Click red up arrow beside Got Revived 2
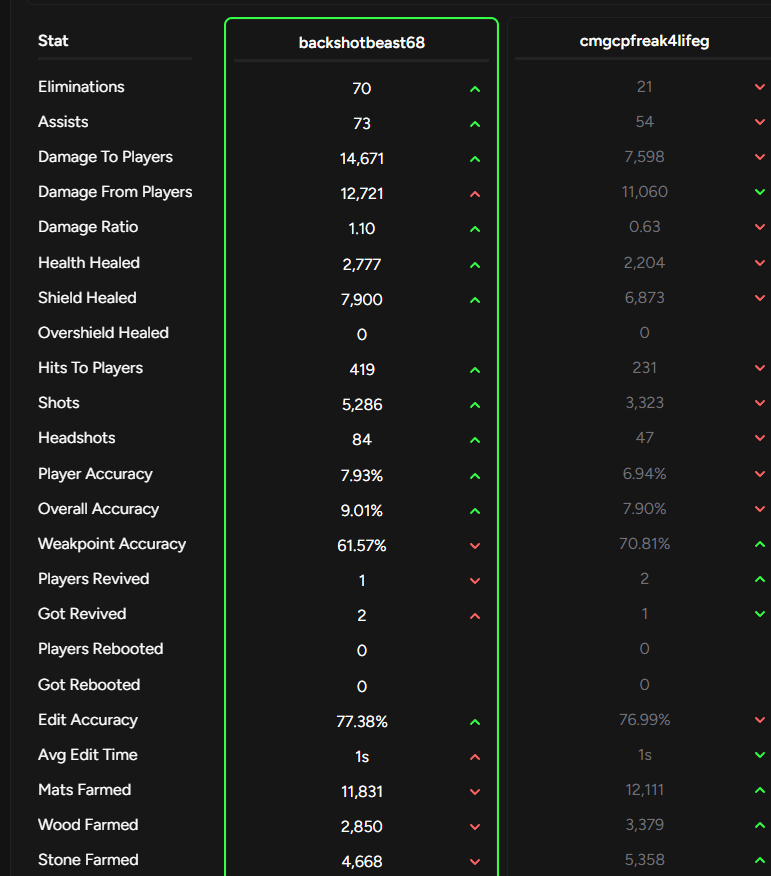The image size is (771, 876). pyautogui.click(x=475, y=616)
